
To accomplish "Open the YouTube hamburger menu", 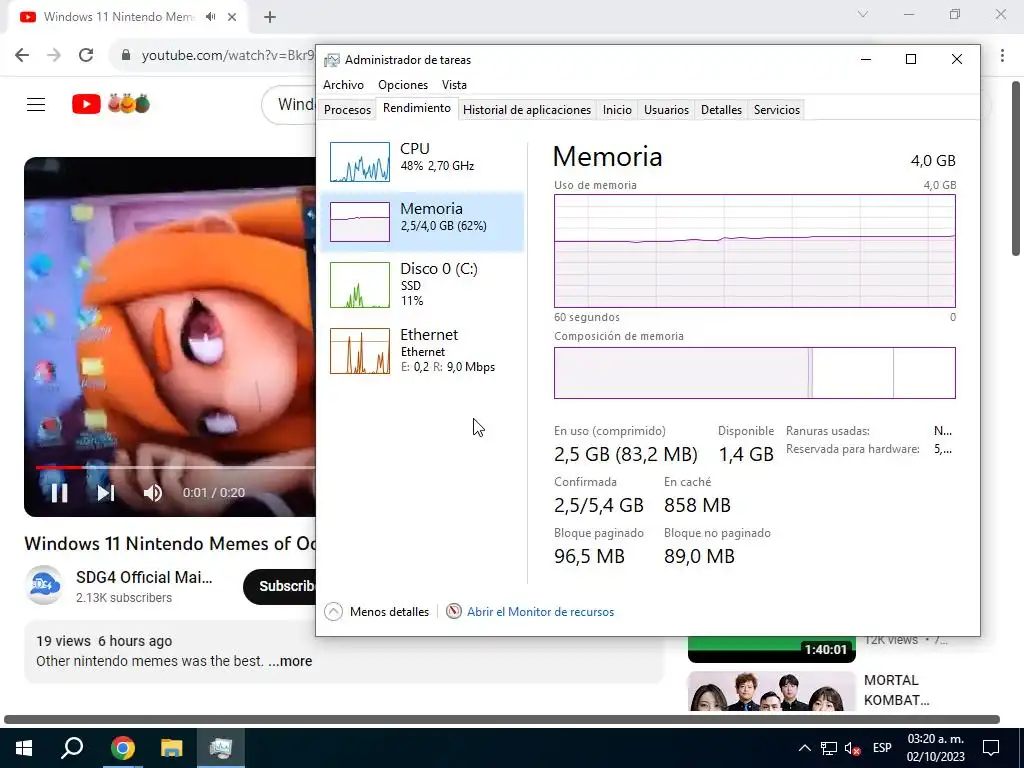I will tap(36, 104).
